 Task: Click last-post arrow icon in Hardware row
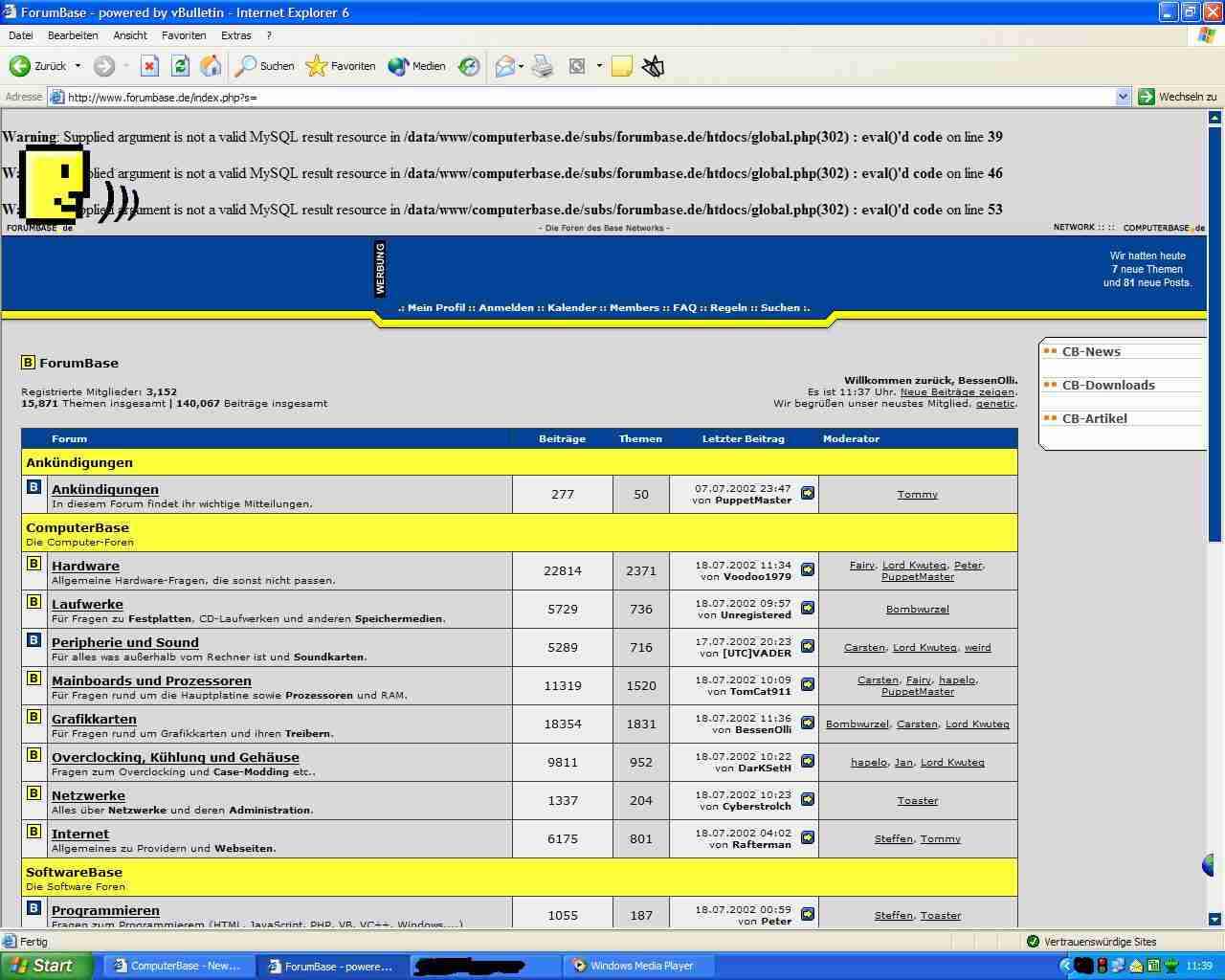point(807,569)
